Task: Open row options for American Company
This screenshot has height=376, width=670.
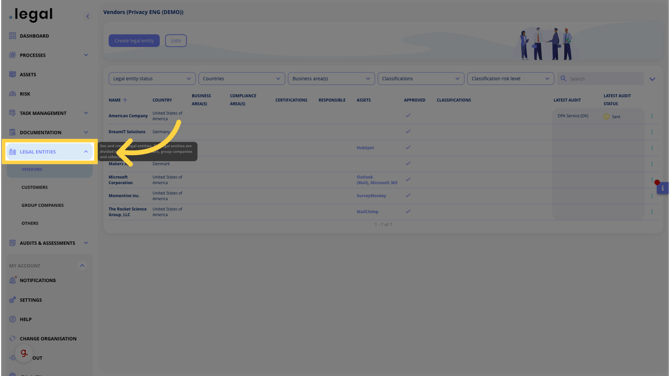Action: [652, 116]
